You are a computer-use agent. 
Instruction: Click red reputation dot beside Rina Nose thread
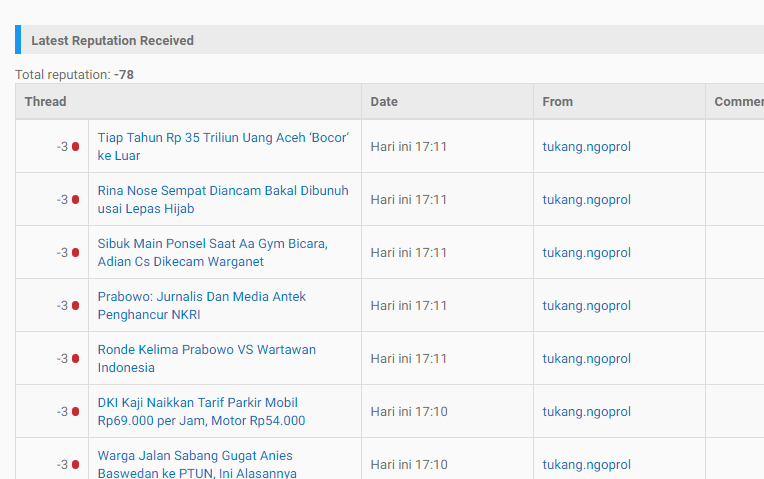[76, 200]
